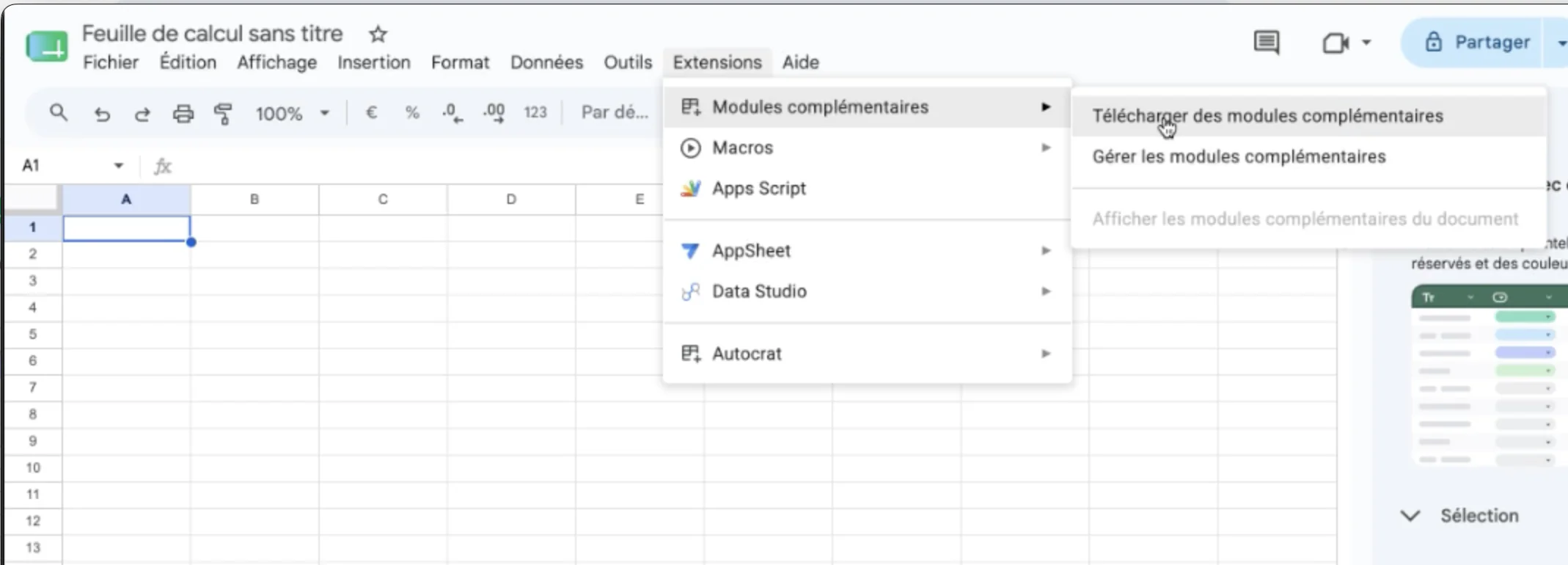1568x565 pixels.
Task: Click the Google Sheets logo icon
Action: pyautogui.click(x=47, y=45)
